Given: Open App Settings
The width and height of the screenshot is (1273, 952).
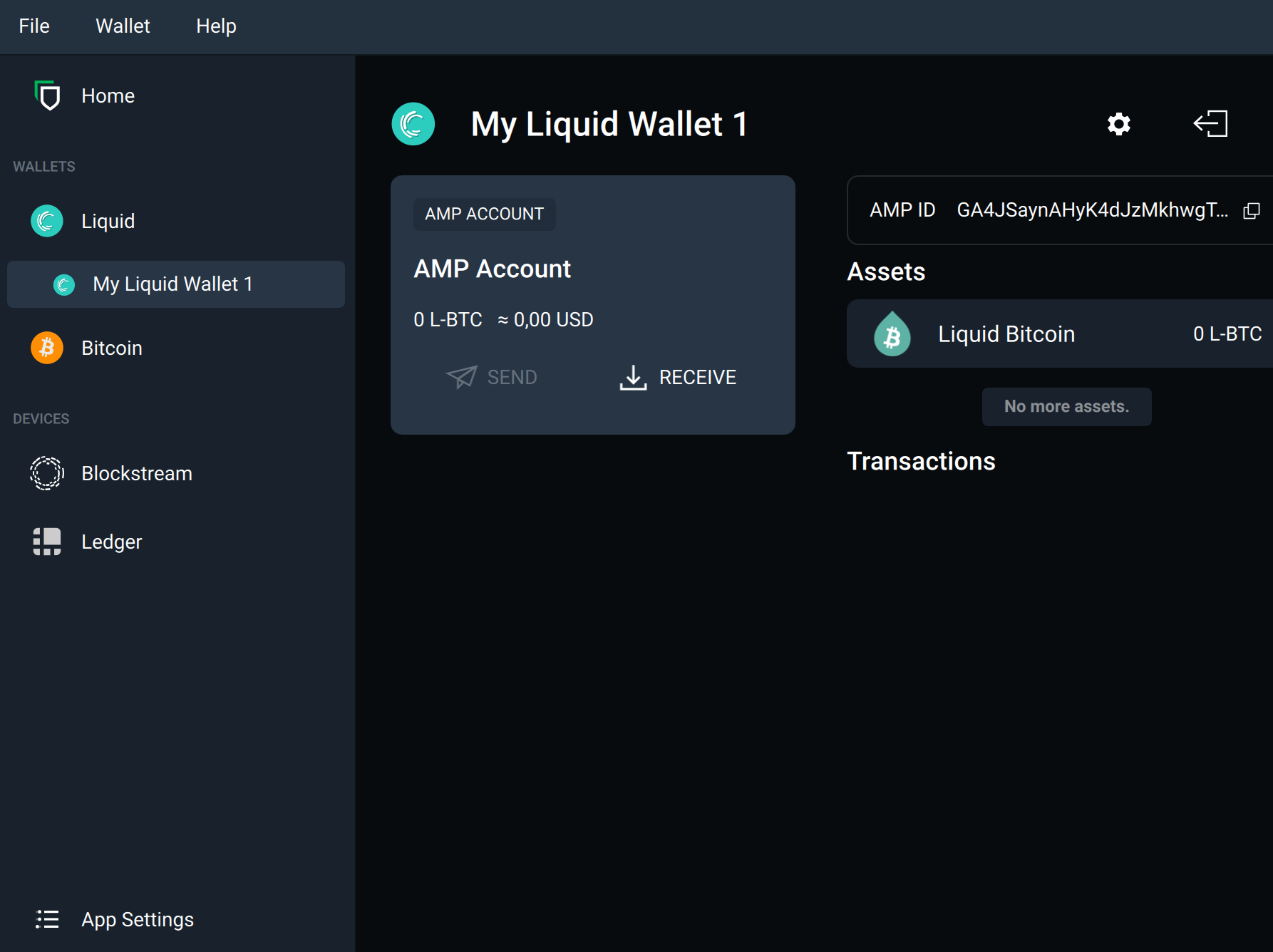Looking at the screenshot, I should point(138,920).
